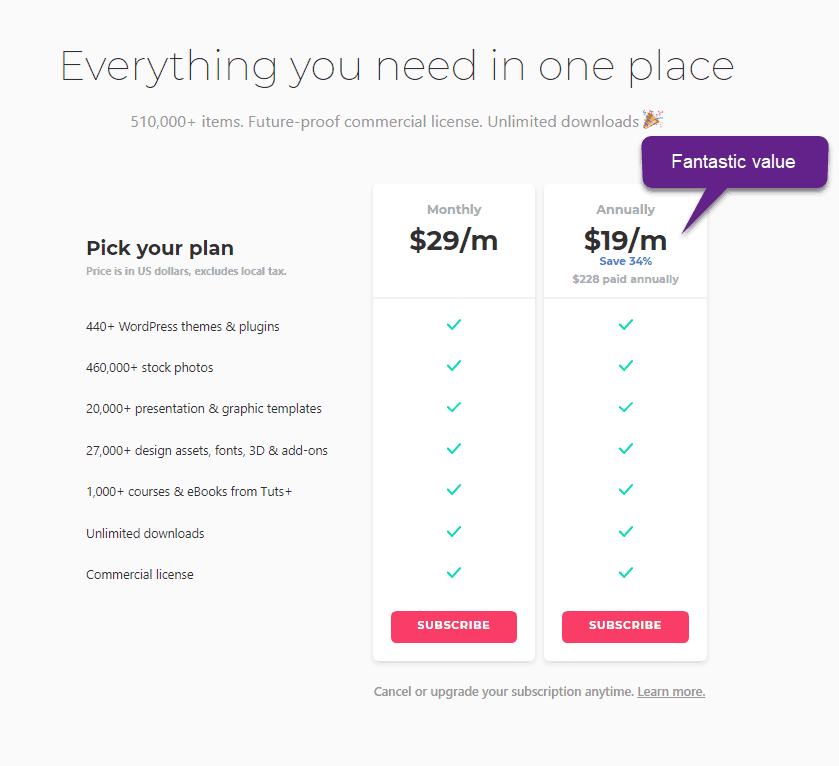Click the Save 34% label
The height and width of the screenshot is (766, 839).
pos(626,261)
